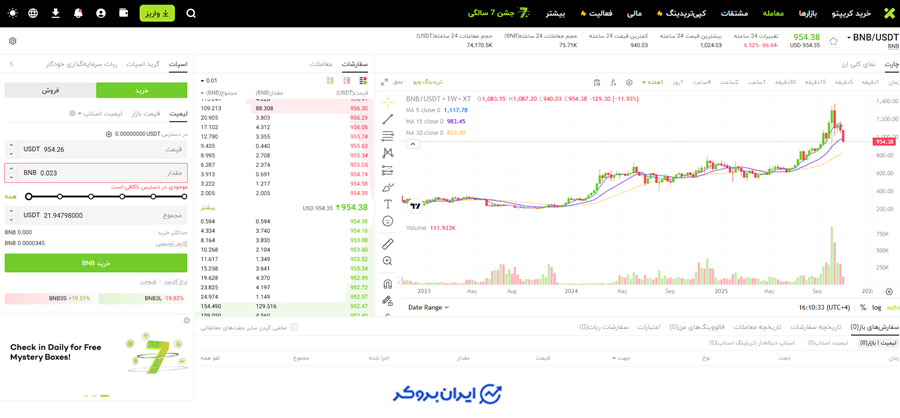This screenshot has height=418, width=900.
Task: Select the trend line drawing tool
Action: (388, 119)
